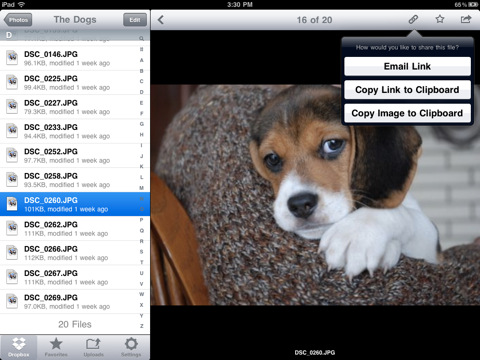Go back to Photos folder
480x360 pixels.
coord(18,20)
